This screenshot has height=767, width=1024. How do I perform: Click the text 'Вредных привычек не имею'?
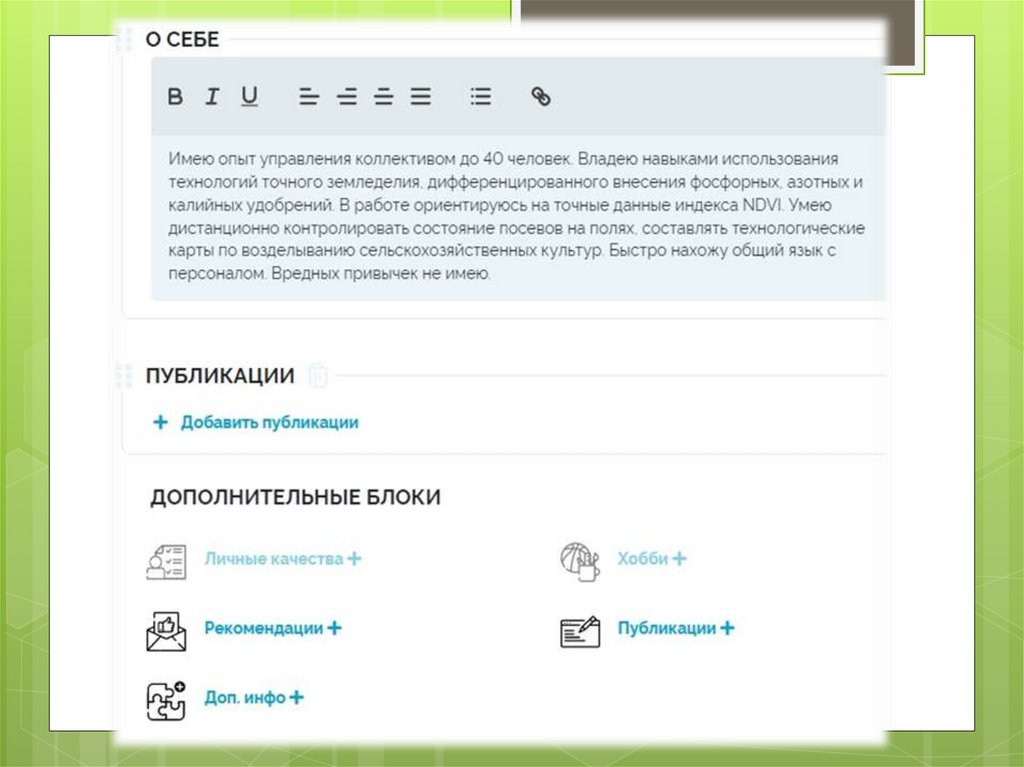[x=381, y=273]
